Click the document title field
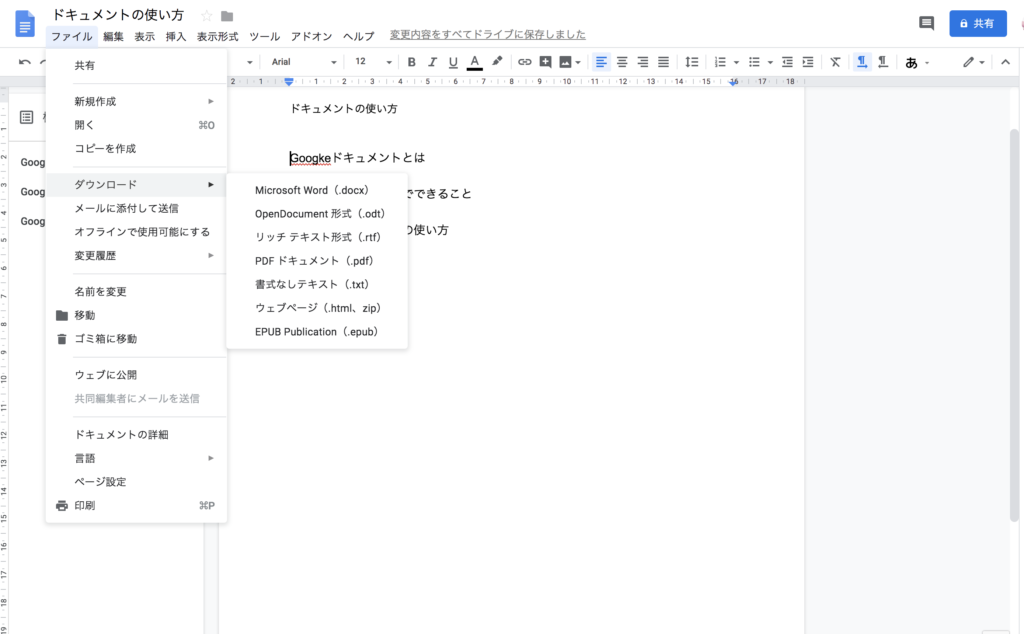 [118, 15]
